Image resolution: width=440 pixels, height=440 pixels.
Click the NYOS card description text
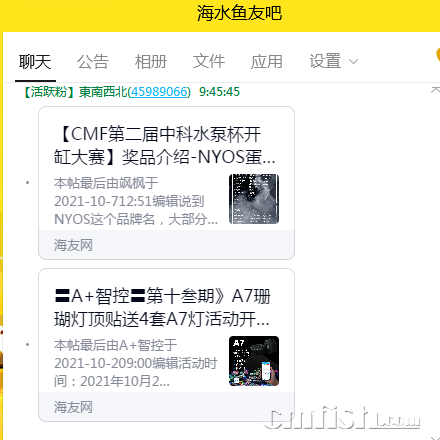(x=136, y=201)
